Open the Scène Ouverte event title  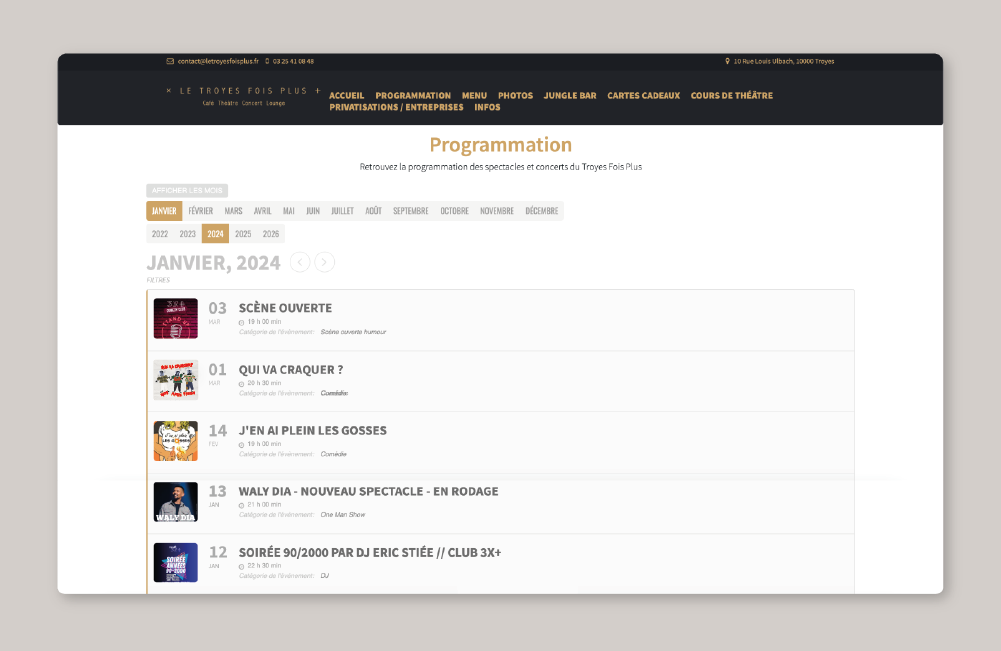click(285, 308)
